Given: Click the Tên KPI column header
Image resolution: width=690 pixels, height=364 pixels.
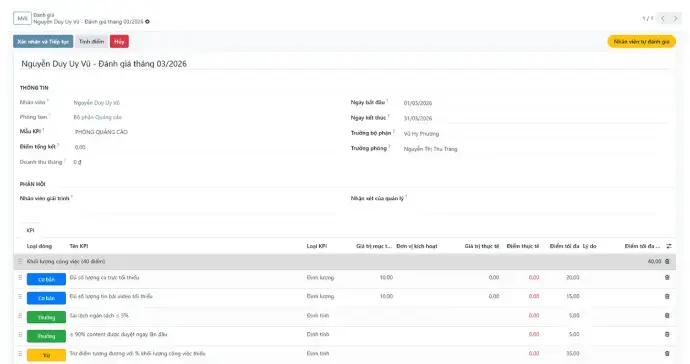Looking at the screenshot, I should pyautogui.click(x=79, y=246).
